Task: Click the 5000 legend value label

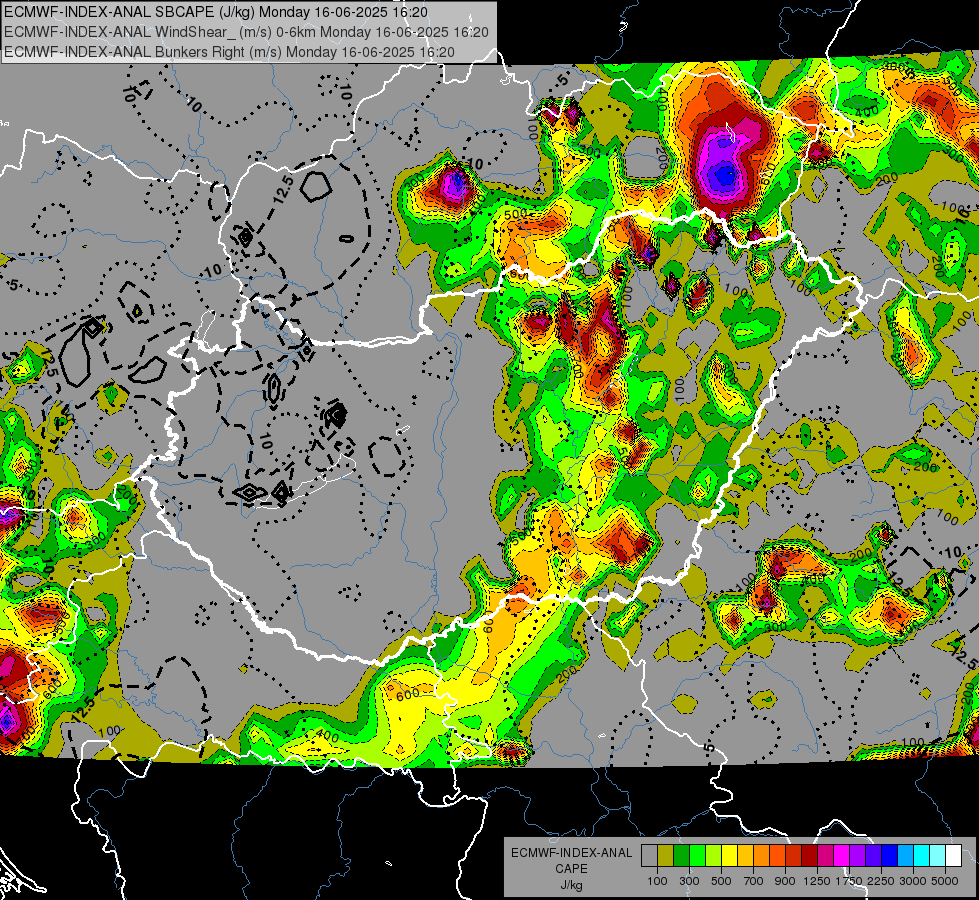Action: pyautogui.click(x=945, y=881)
